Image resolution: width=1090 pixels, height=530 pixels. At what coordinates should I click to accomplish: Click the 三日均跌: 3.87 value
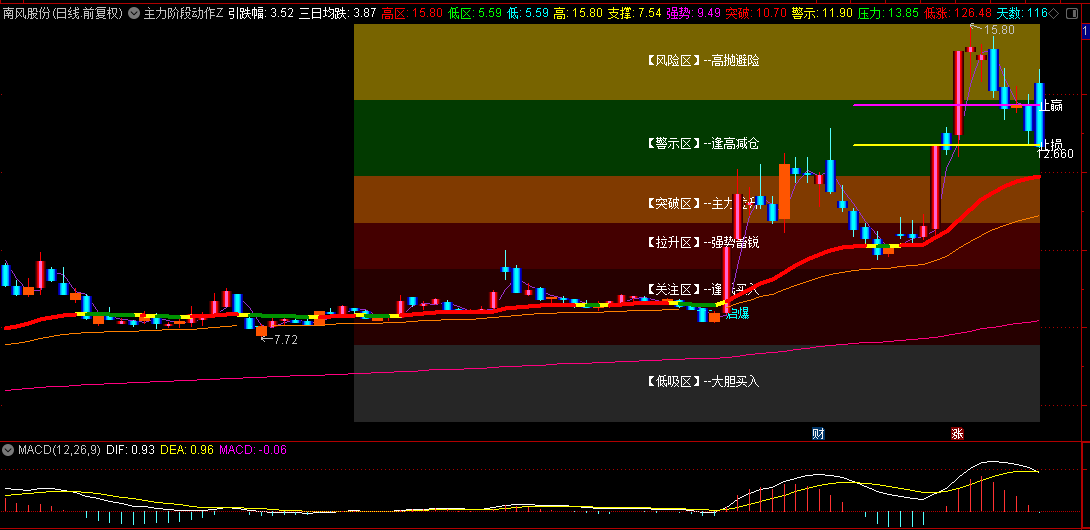click(338, 13)
